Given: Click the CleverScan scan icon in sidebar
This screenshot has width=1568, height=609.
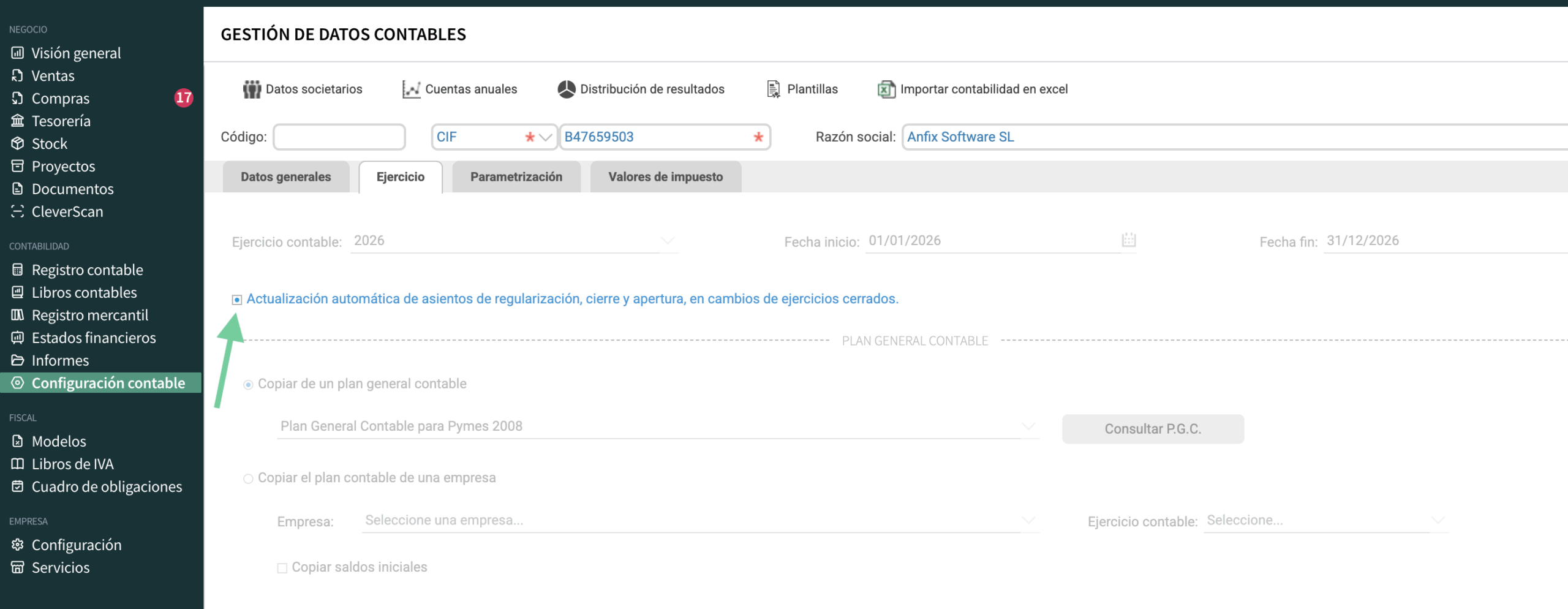Looking at the screenshot, I should (18, 211).
